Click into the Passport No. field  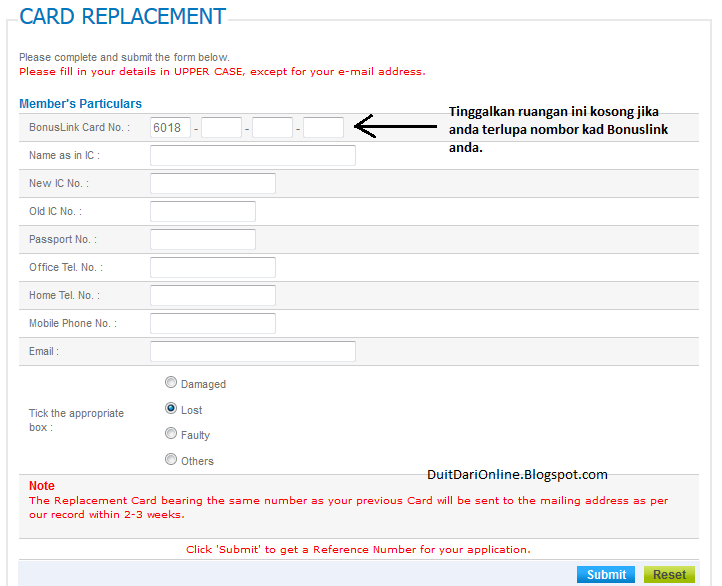click(x=203, y=240)
